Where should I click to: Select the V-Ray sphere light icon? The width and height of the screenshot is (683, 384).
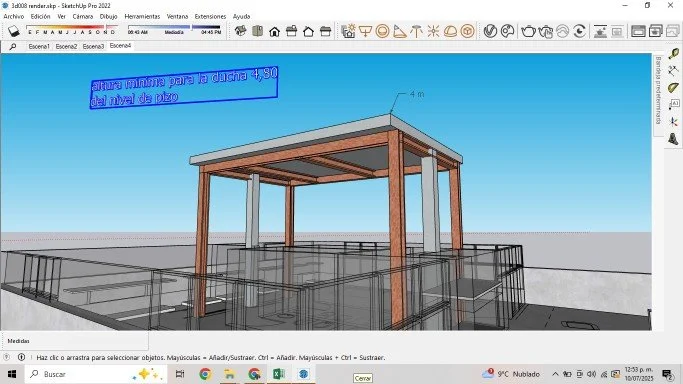point(382,31)
